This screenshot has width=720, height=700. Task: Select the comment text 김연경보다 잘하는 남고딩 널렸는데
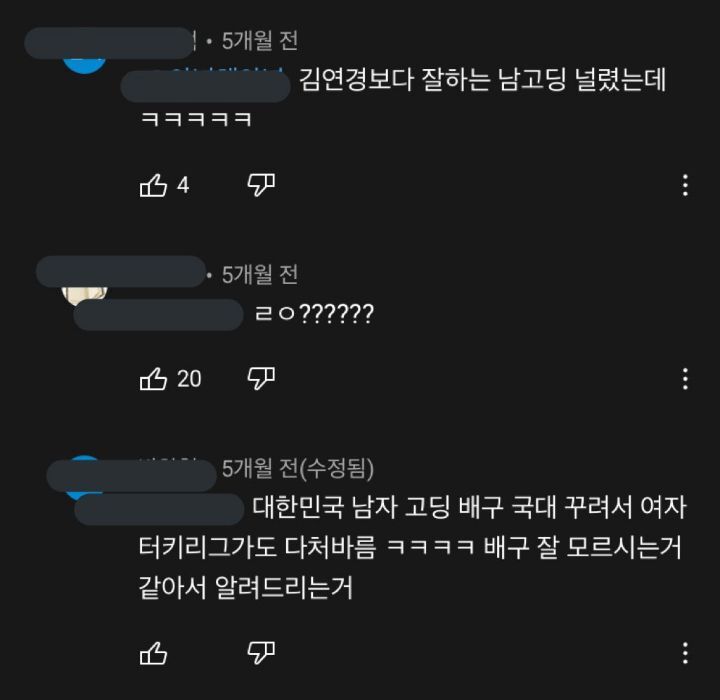click(483, 80)
